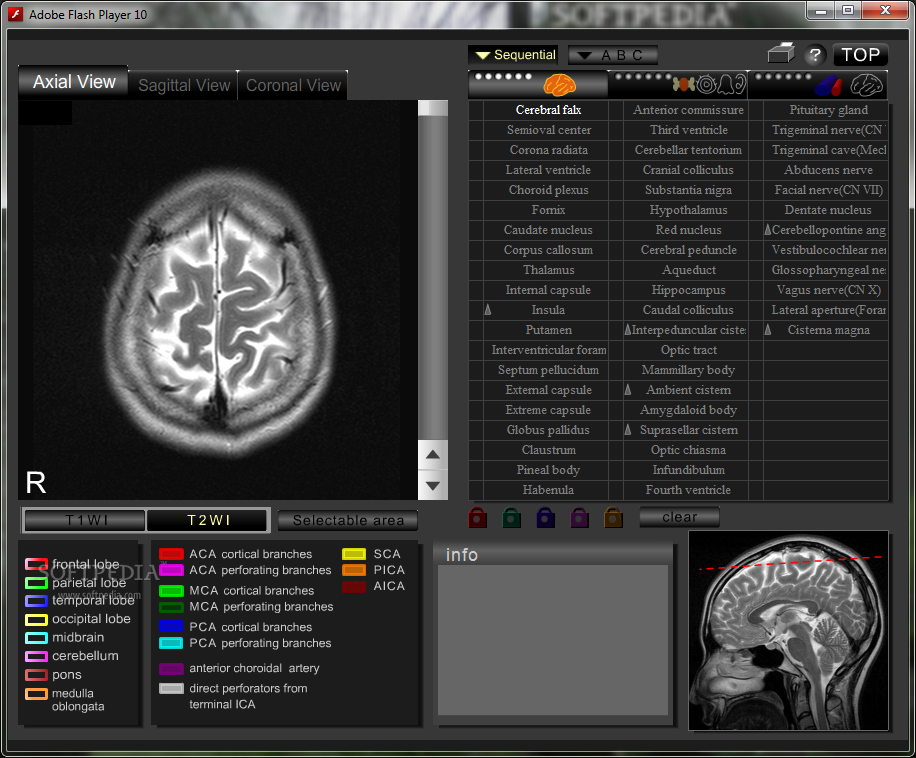Toggle the pons outline
916x758 pixels.
point(36,675)
